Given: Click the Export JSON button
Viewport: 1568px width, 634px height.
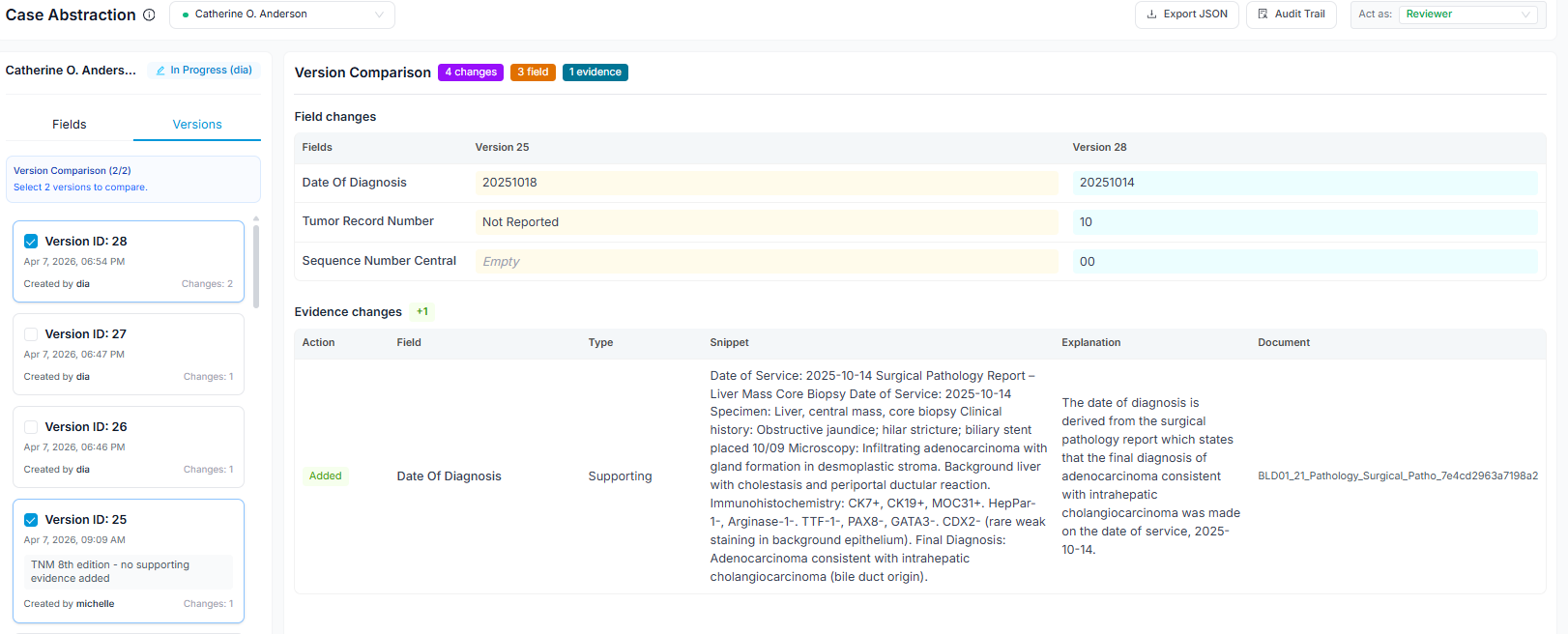Looking at the screenshot, I should point(1187,14).
